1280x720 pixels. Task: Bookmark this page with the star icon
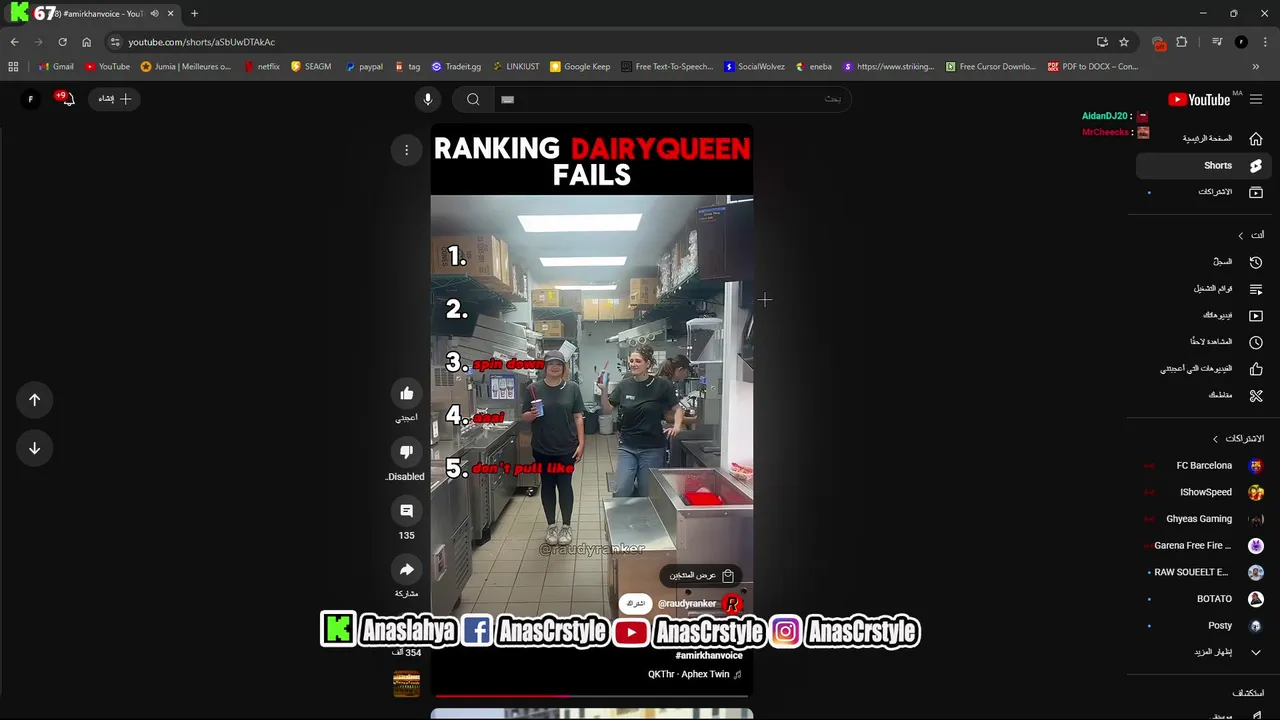pyautogui.click(x=1124, y=42)
